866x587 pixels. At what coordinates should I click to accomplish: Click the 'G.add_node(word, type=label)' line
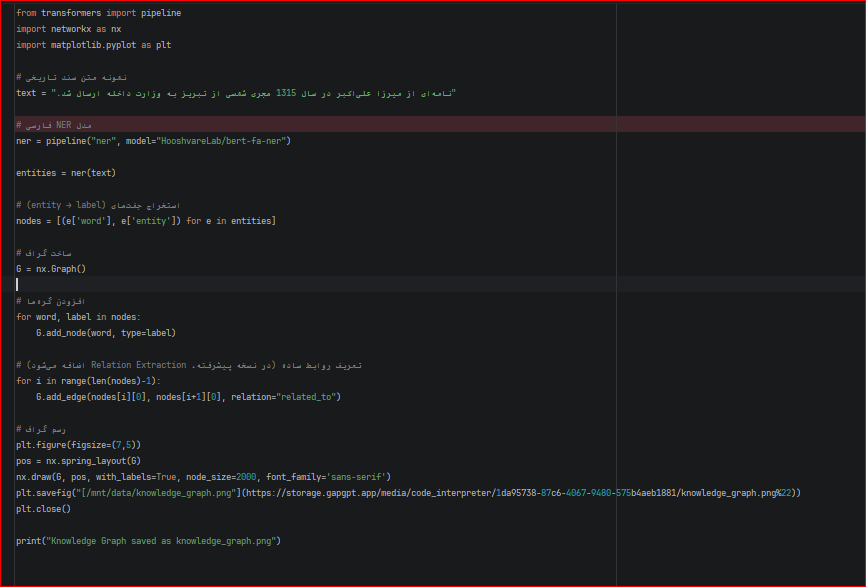(x=106, y=333)
